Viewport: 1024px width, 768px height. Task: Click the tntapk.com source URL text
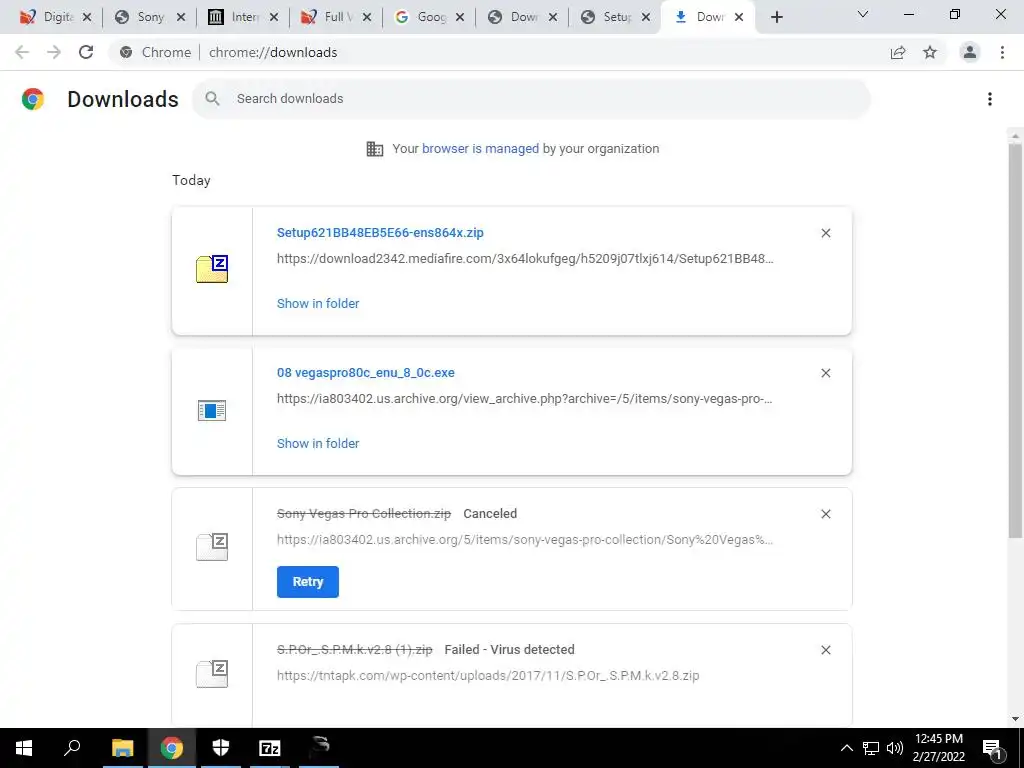point(488,676)
